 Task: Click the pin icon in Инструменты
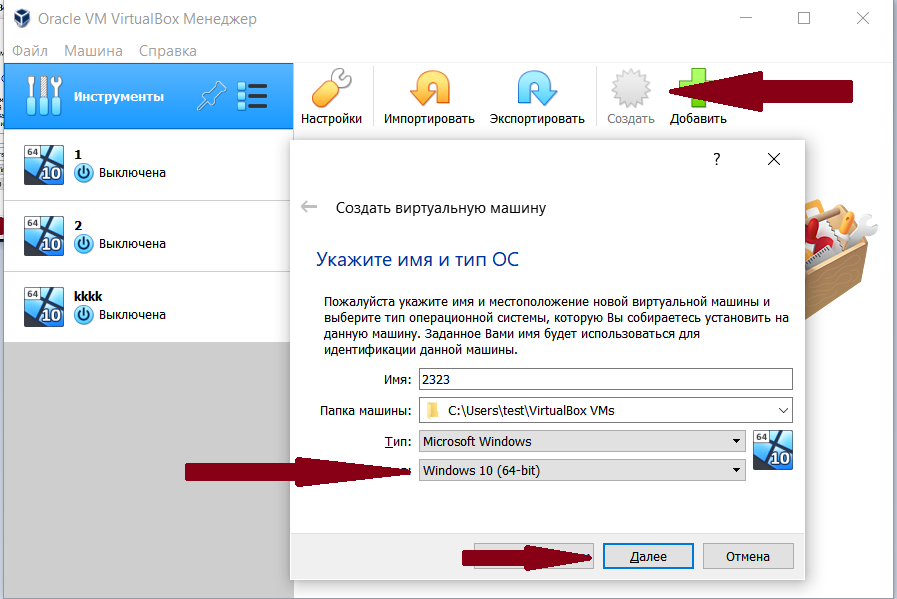point(211,96)
